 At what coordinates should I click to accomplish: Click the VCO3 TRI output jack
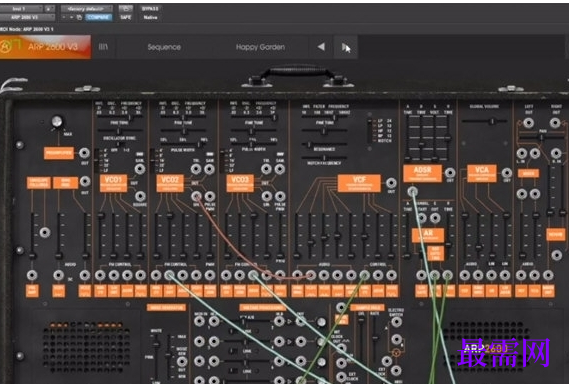coord(266,169)
